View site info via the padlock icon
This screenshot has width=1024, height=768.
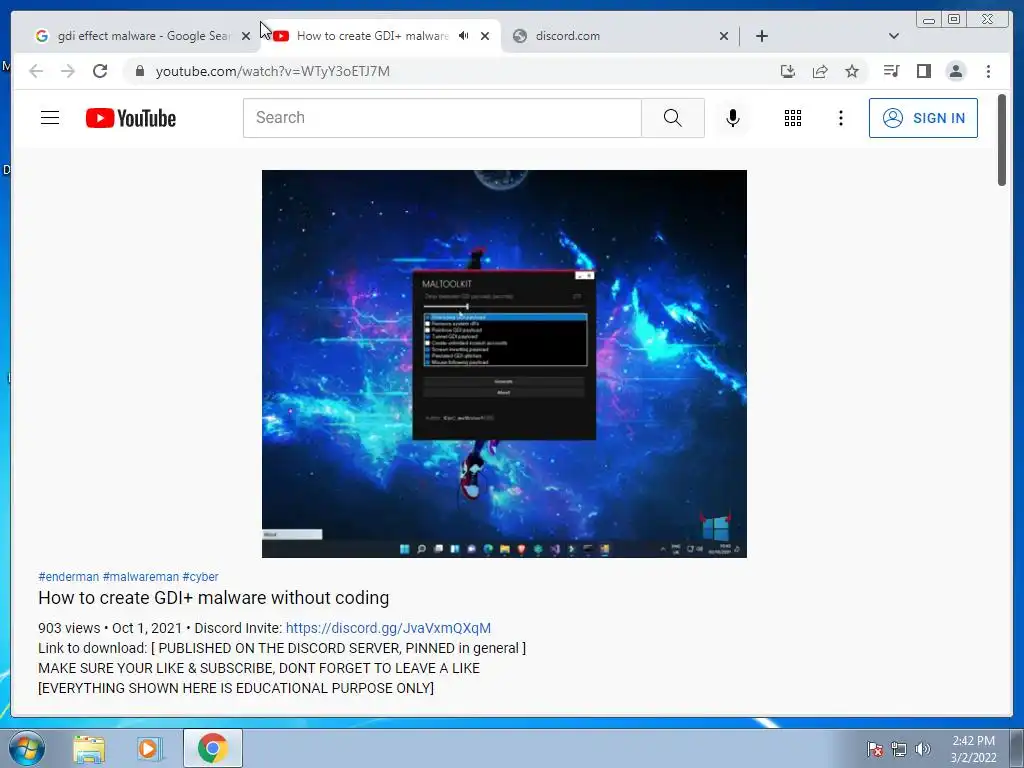(140, 71)
